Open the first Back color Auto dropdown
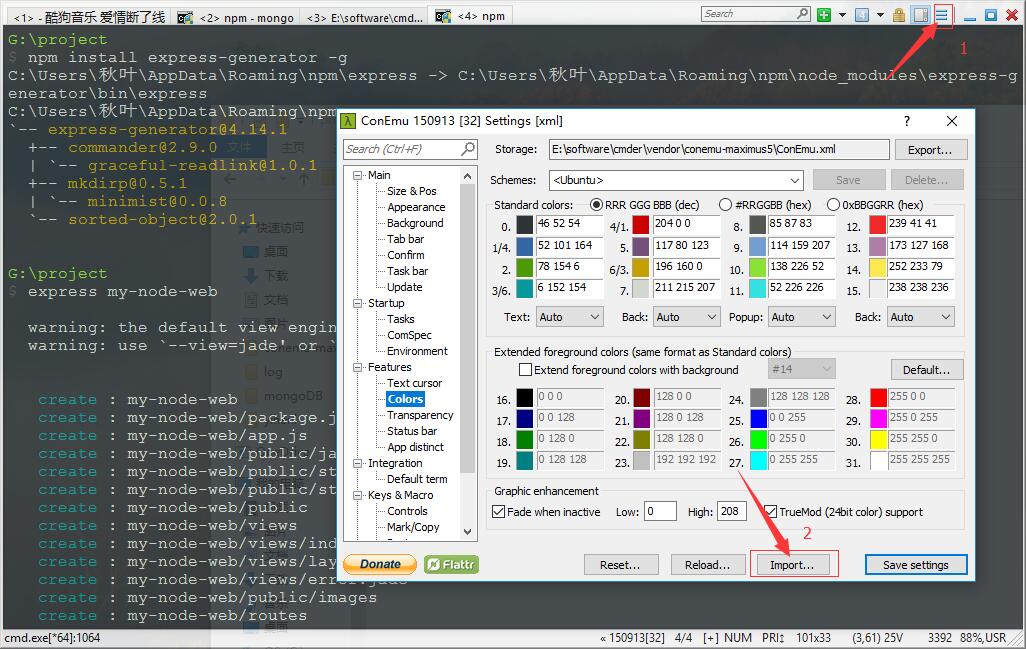1026x649 pixels. (x=686, y=317)
